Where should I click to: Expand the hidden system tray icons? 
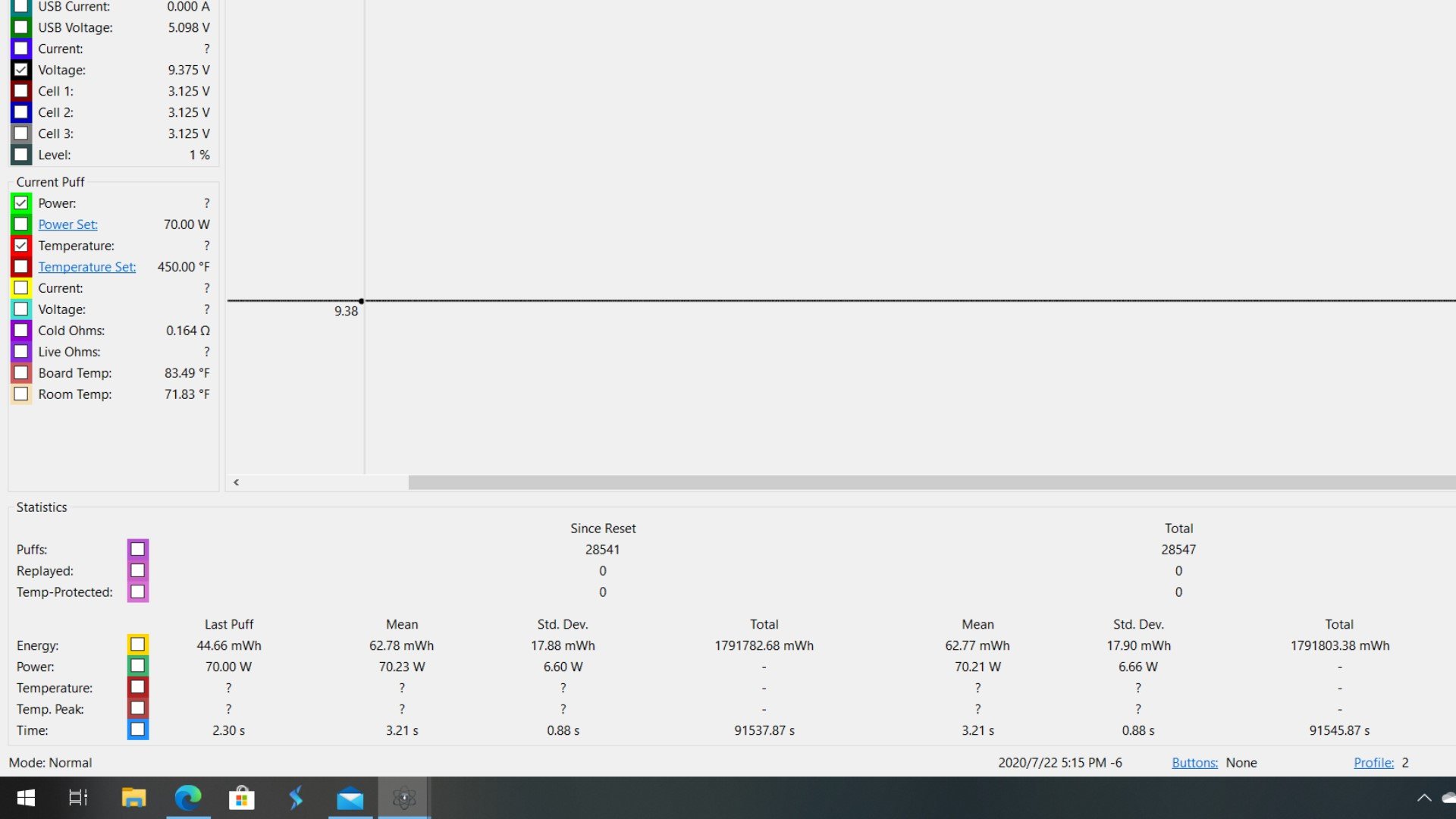click(1423, 798)
